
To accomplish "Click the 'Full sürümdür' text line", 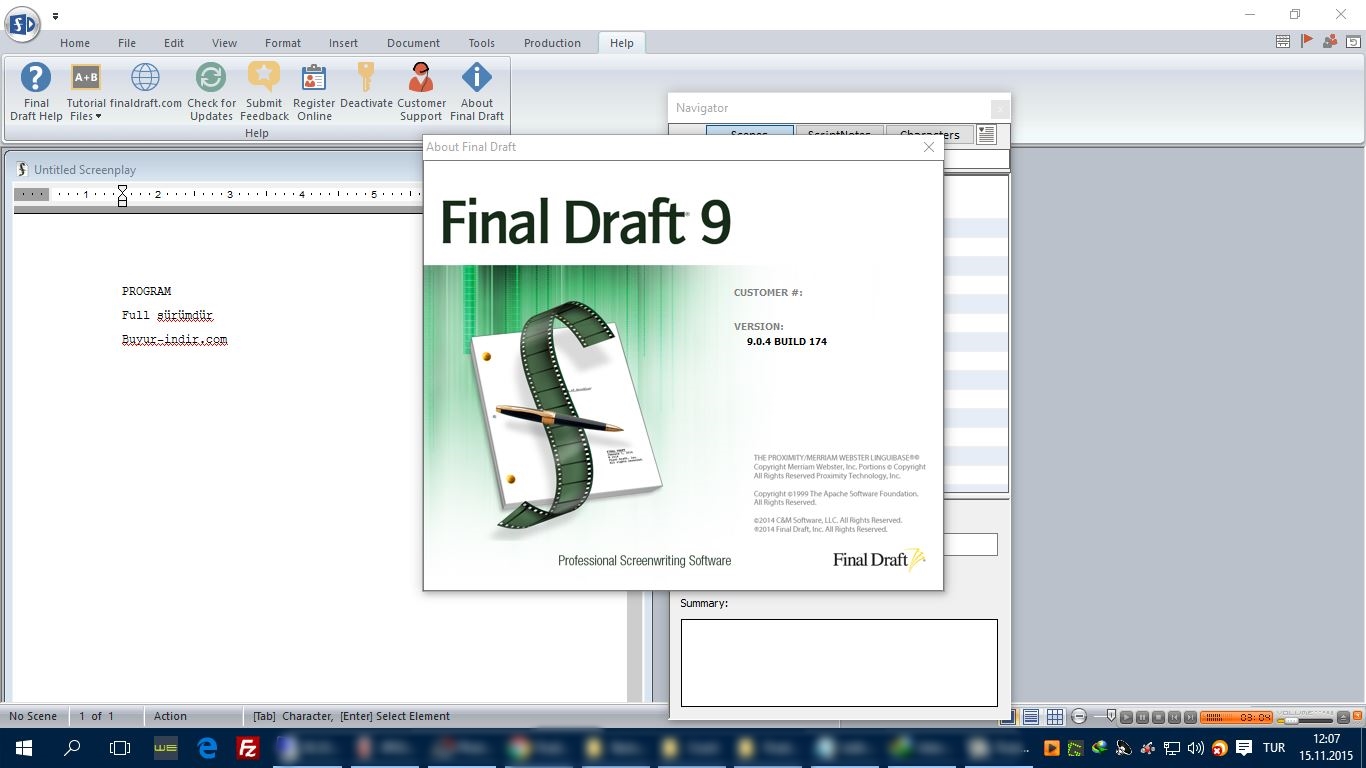I will point(167,315).
